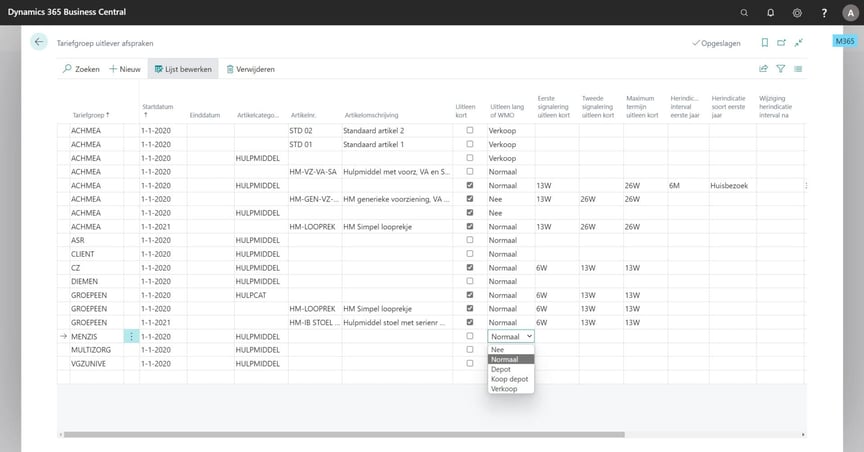Toggle Lijst bewerken mode

[183, 69]
